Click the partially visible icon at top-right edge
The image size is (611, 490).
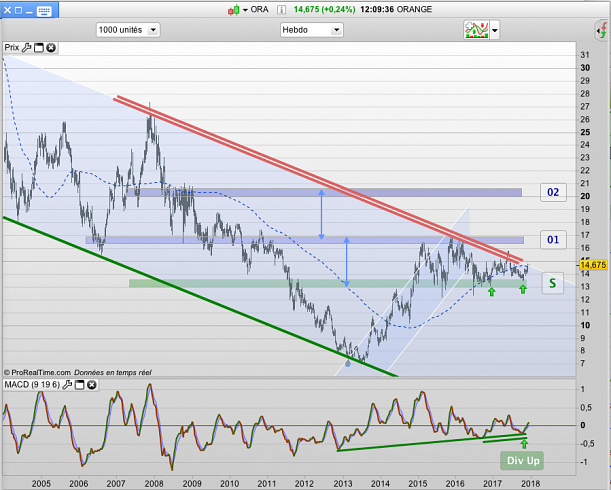(x=603, y=30)
